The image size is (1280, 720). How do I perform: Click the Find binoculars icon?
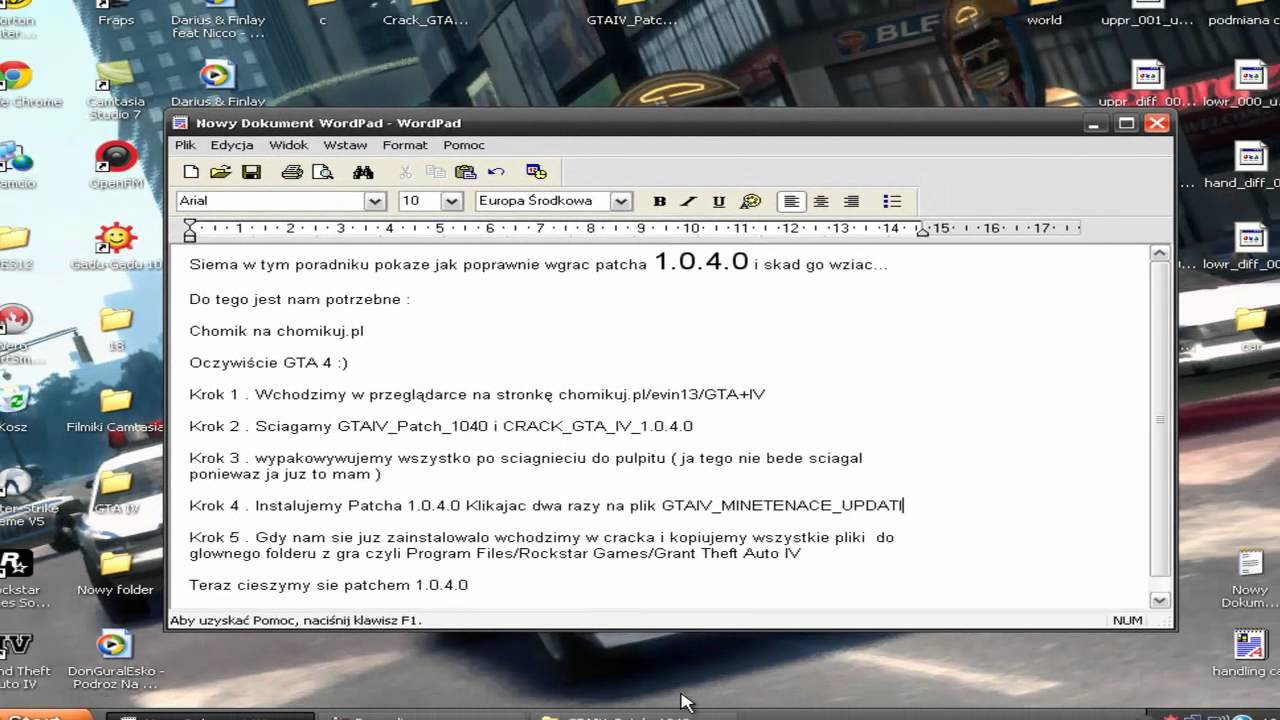363,172
